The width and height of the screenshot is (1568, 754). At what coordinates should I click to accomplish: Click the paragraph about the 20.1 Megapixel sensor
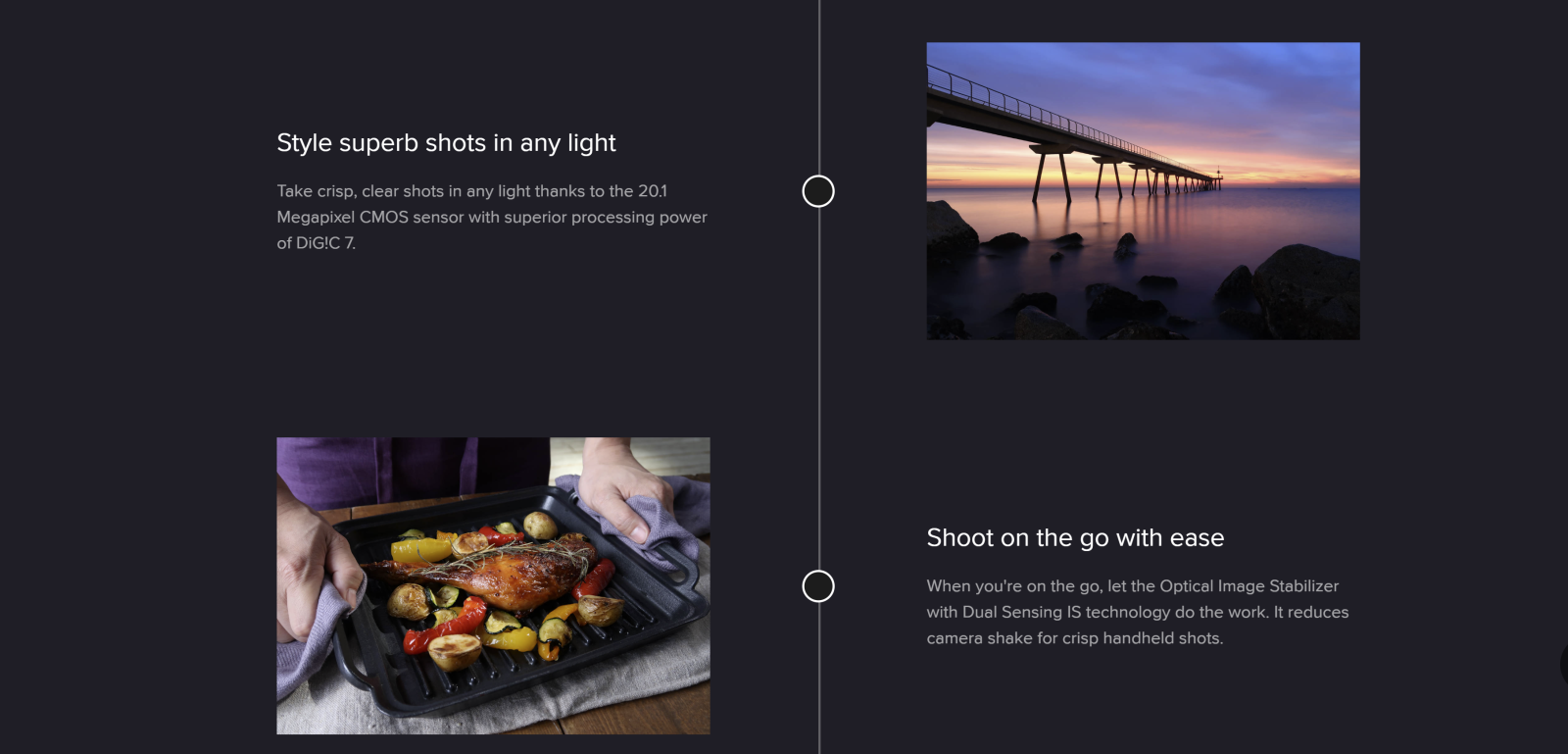coord(491,217)
